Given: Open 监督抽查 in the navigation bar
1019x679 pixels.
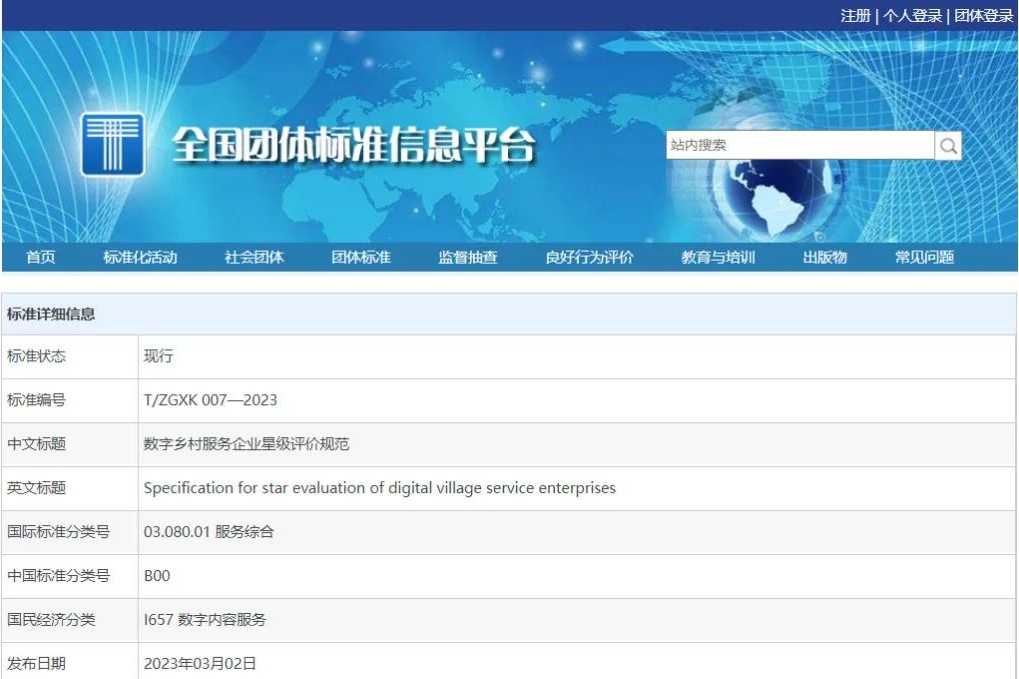Looking at the screenshot, I should tap(467, 257).
